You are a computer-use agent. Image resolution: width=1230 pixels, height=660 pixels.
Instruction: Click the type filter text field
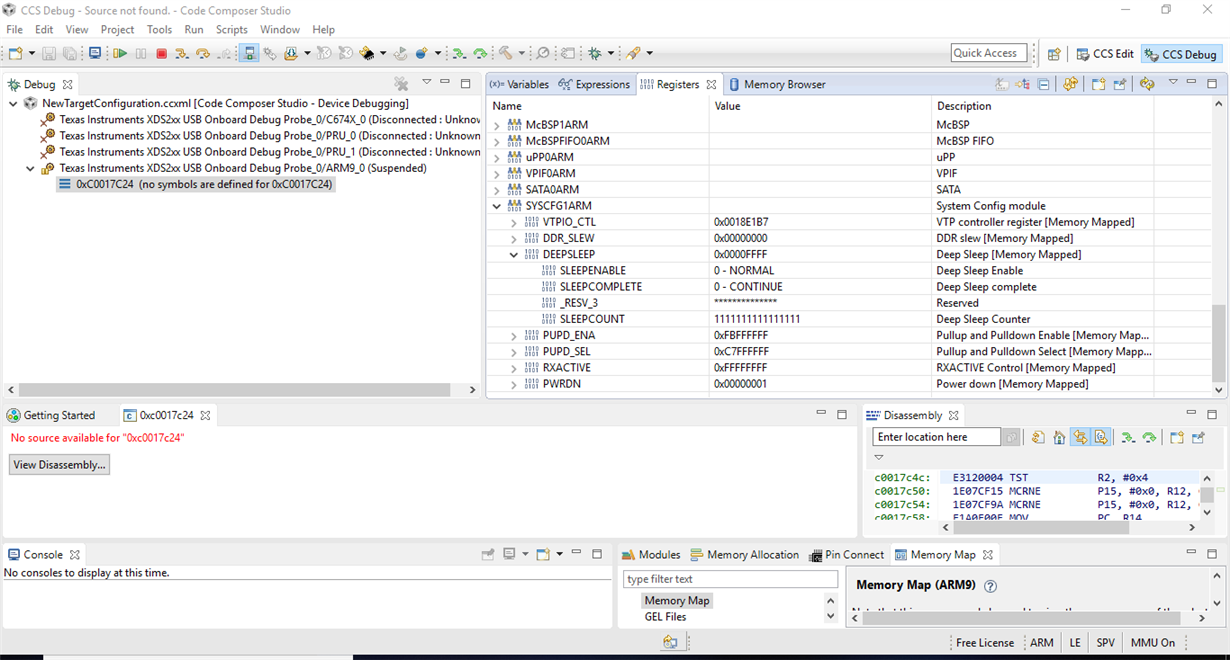click(x=731, y=579)
